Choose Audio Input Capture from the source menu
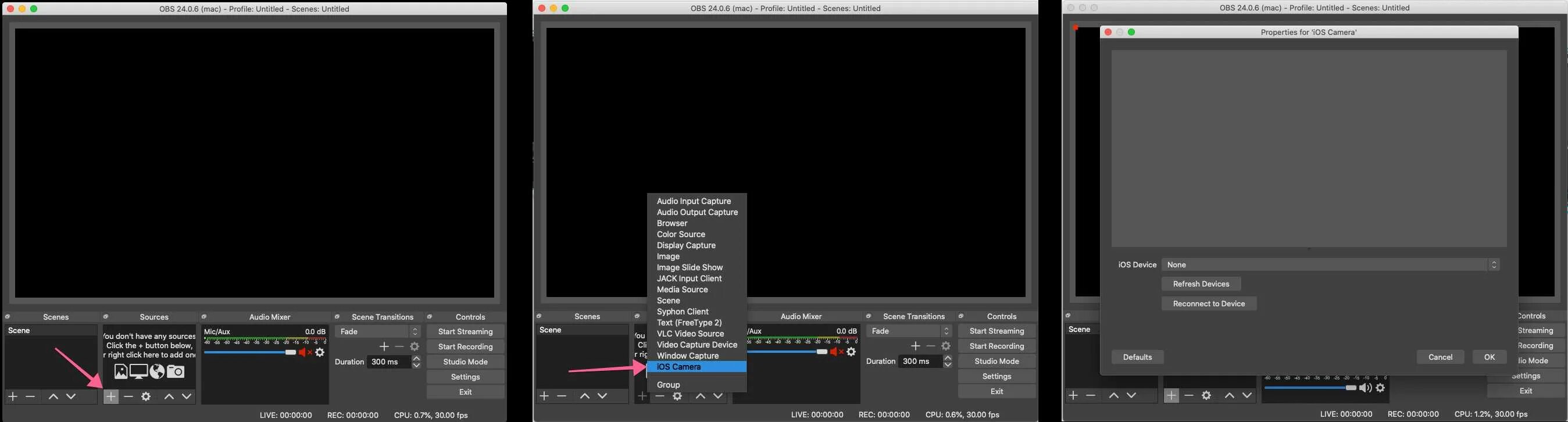1568x422 pixels. click(697, 201)
